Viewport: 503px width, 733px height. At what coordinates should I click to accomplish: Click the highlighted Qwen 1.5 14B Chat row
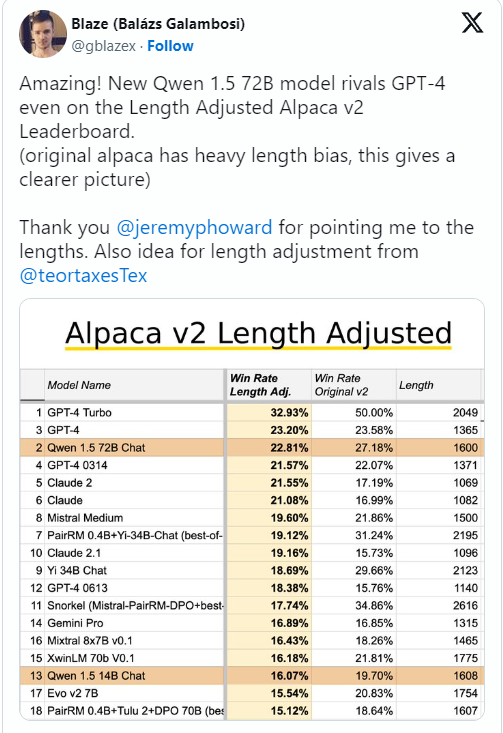252,676
